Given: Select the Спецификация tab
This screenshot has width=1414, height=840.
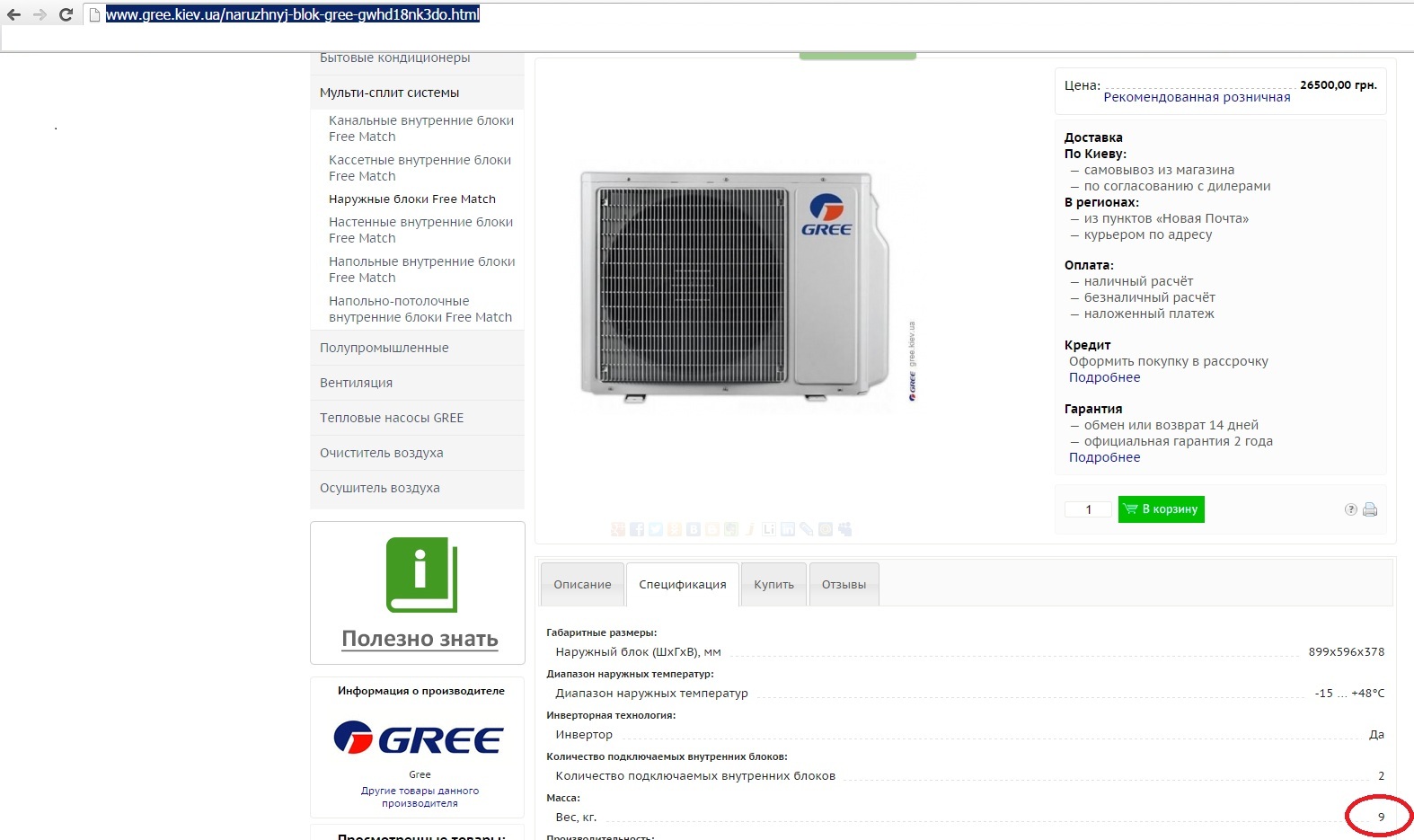Looking at the screenshot, I should click(683, 585).
